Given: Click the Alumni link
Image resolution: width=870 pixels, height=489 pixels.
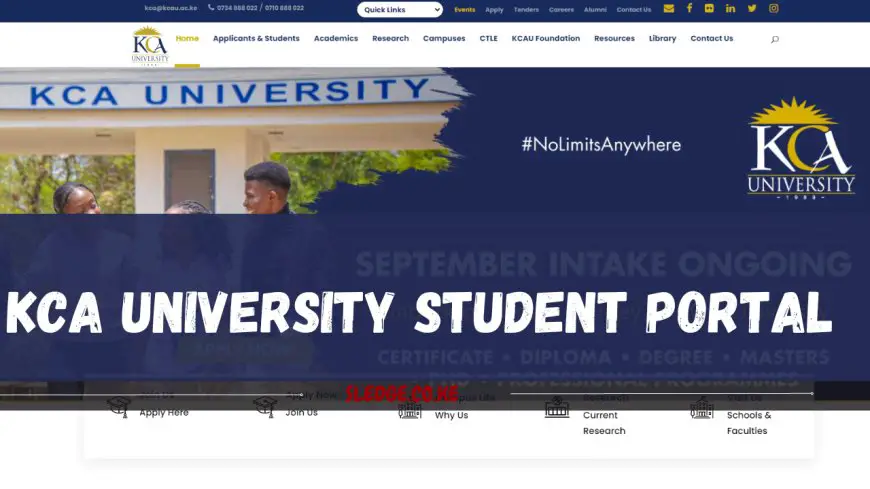Looking at the screenshot, I should tap(595, 9).
